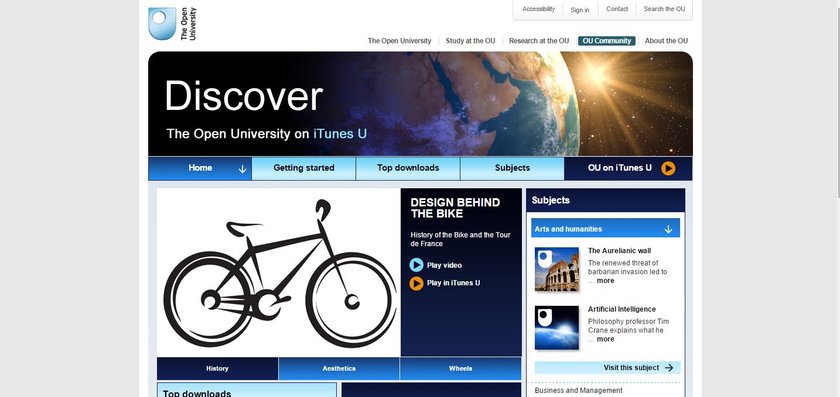Screen dimensions: 840x397
Task: Click the bicycle illustration image
Action: [279, 272]
